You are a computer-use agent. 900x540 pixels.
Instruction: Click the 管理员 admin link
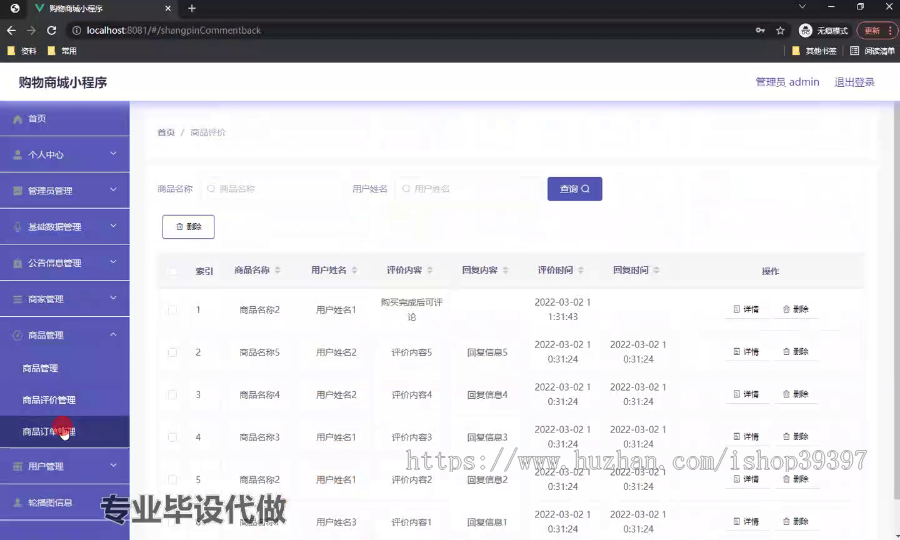[787, 82]
